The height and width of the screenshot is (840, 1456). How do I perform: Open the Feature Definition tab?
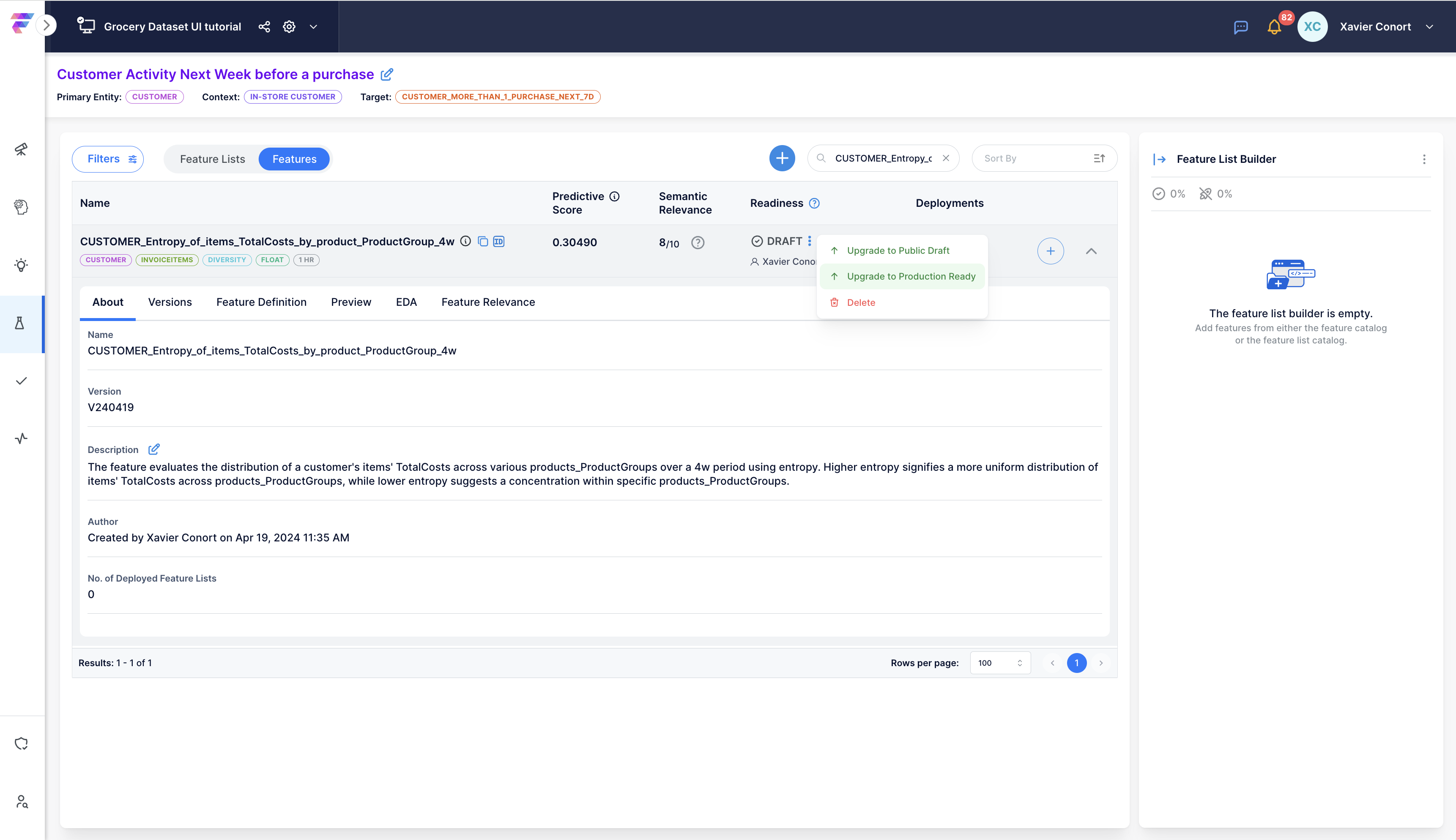261,302
